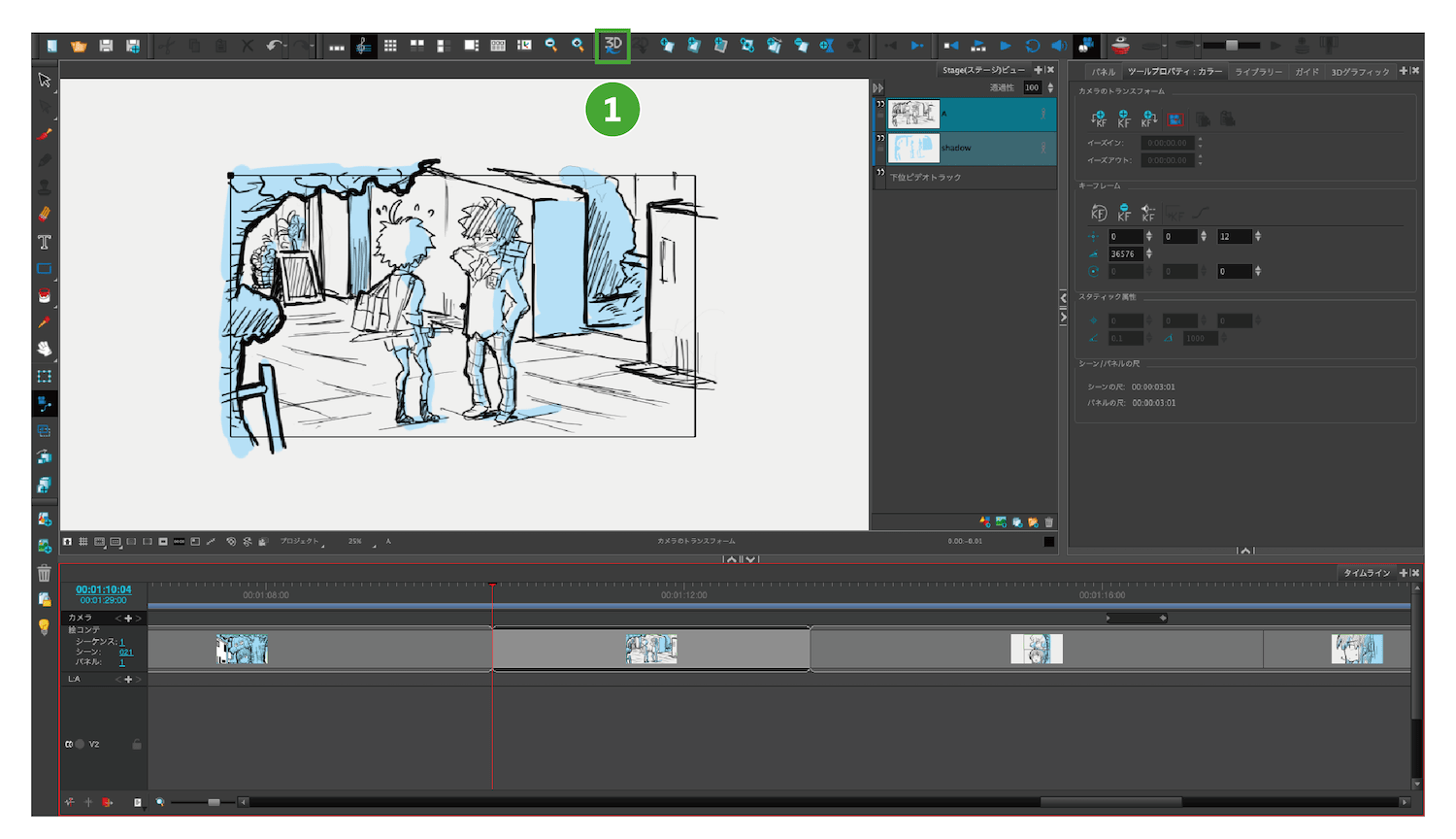Click the round KF keyframe icon
Image resolution: width=1456 pixels, height=839 pixels.
pos(1099,213)
